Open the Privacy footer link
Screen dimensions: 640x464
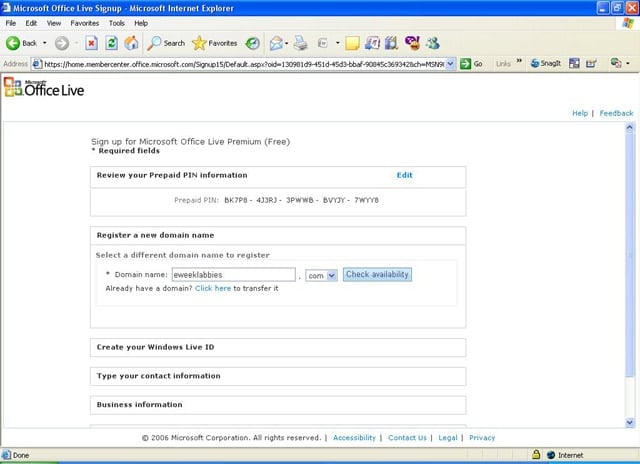coord(482,437)
